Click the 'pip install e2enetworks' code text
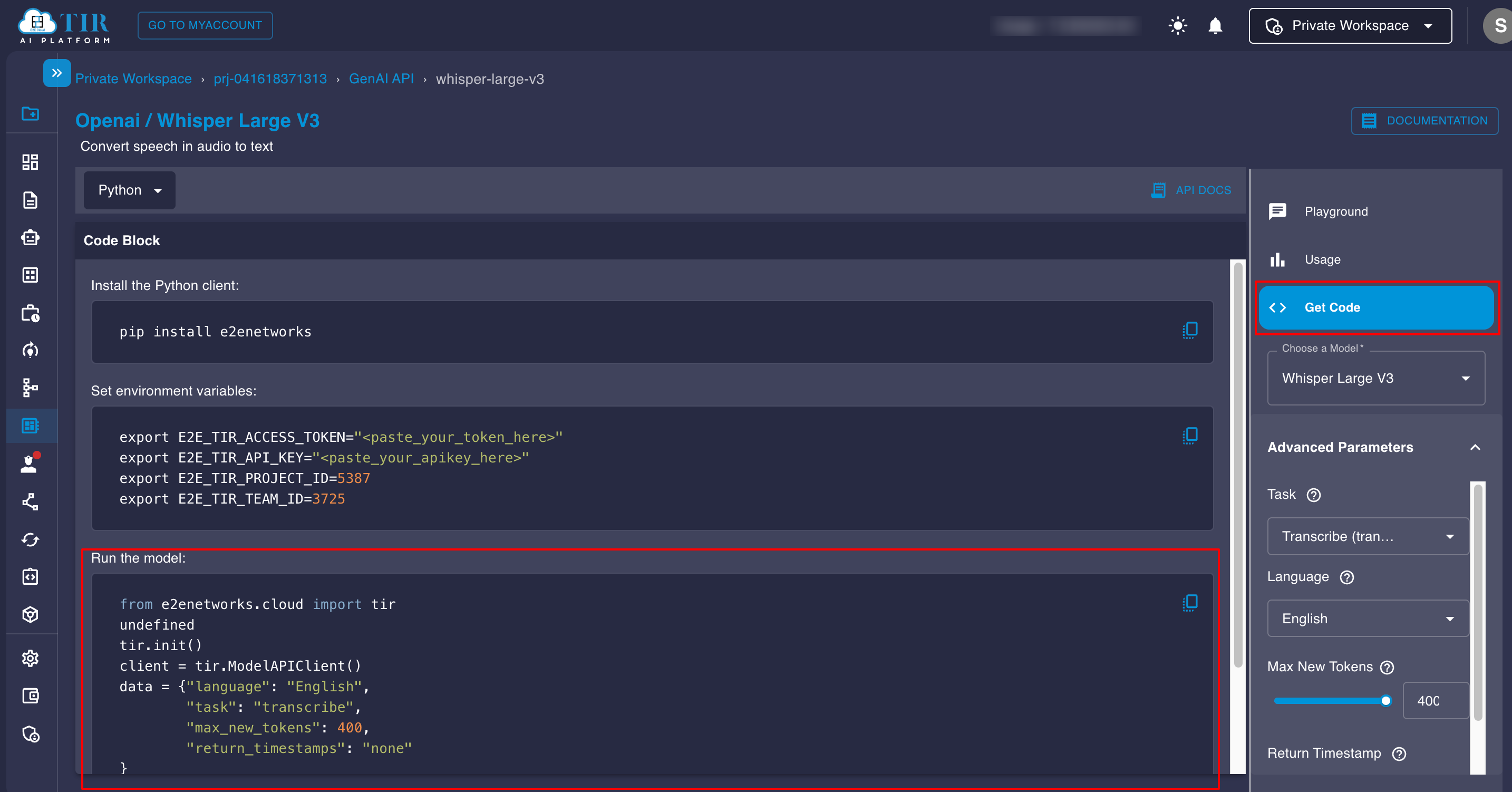1512x792 pixels. [216, 332]
